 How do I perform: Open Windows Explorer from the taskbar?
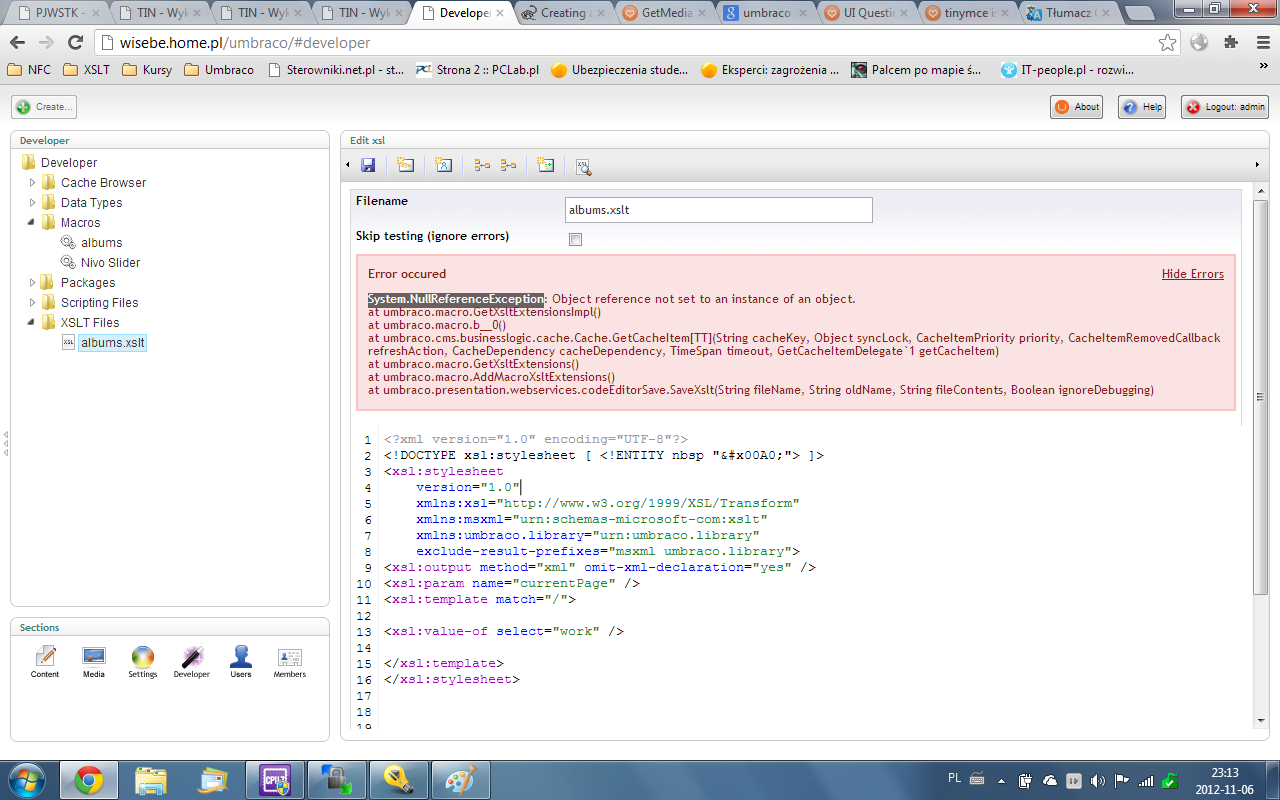151,779
